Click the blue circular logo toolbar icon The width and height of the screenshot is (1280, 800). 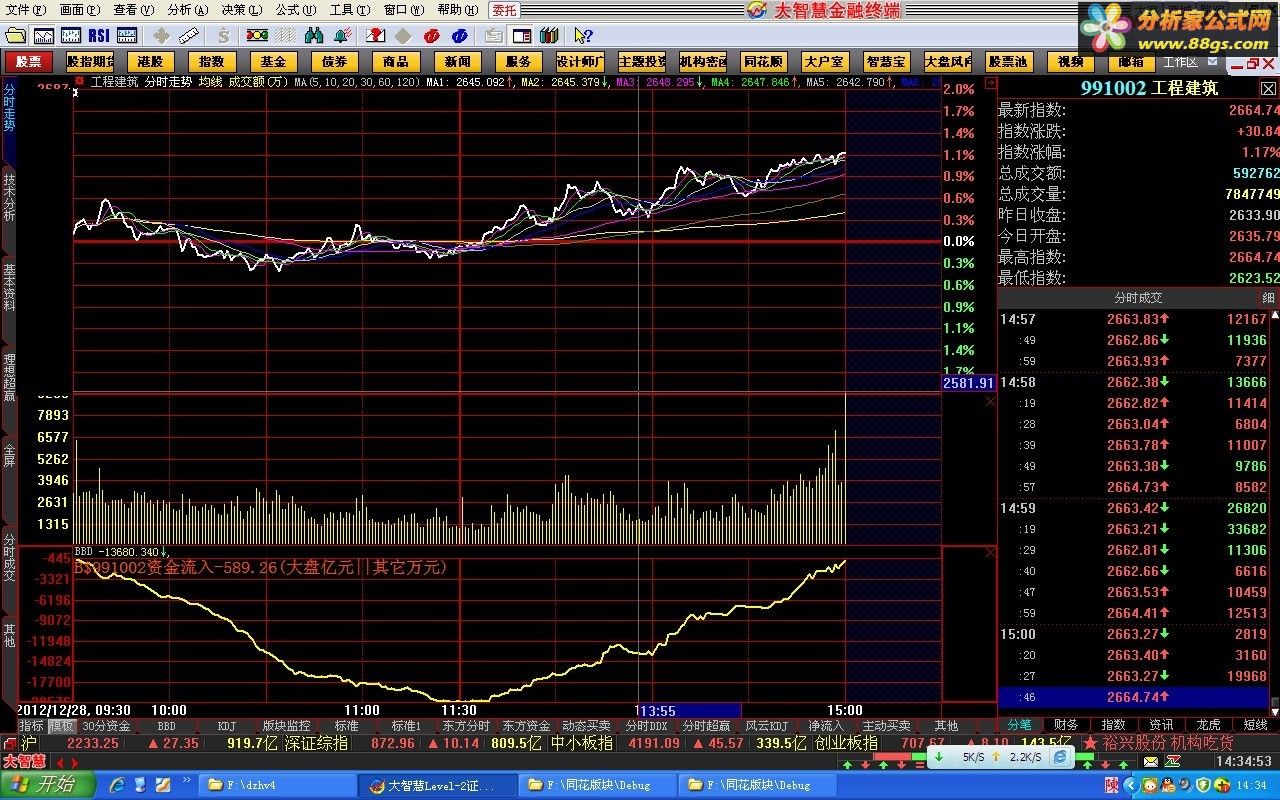(x=459, y=36)
